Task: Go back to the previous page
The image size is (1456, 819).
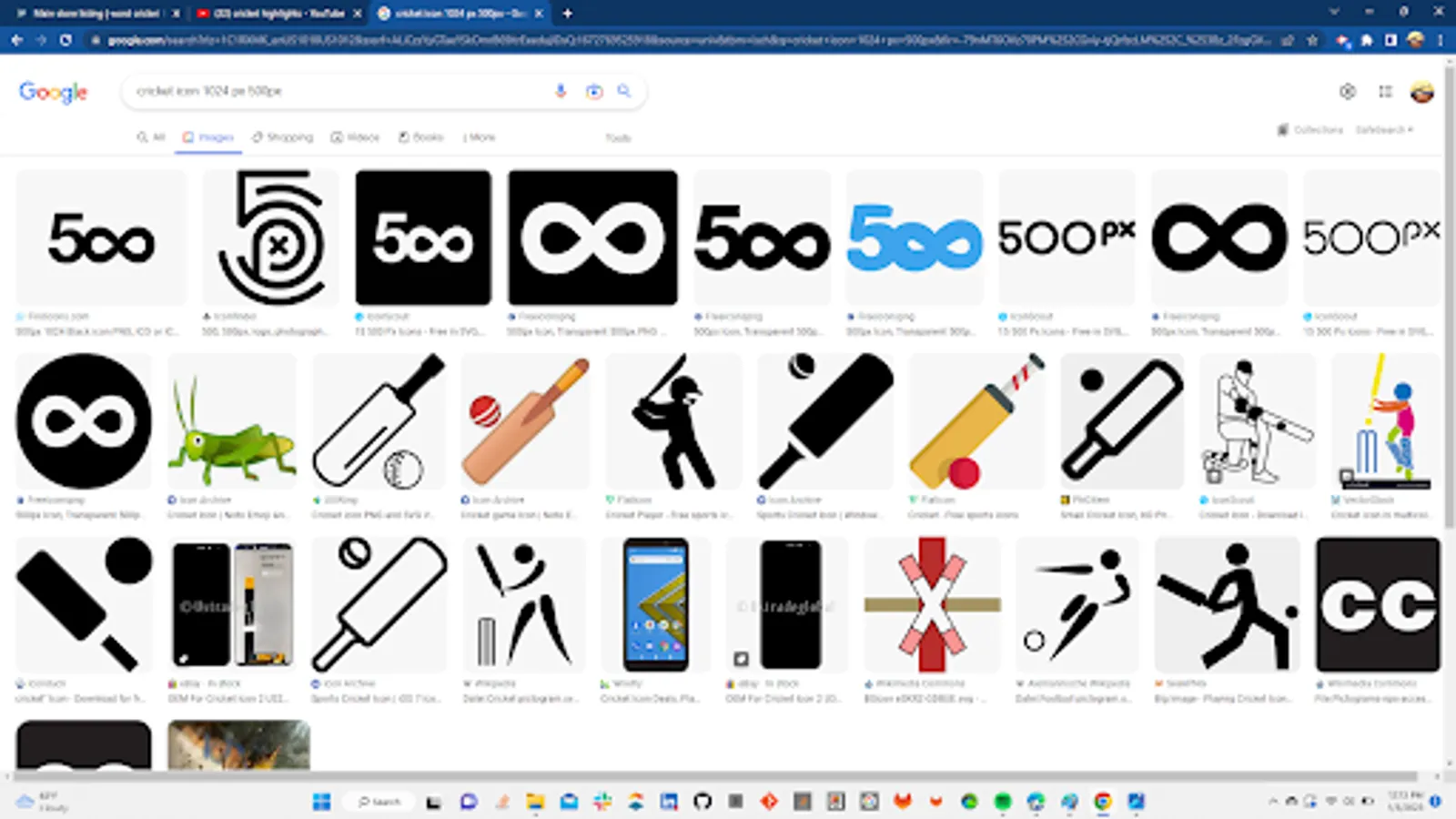Action: pyautogui.click(x=17, y=40)
